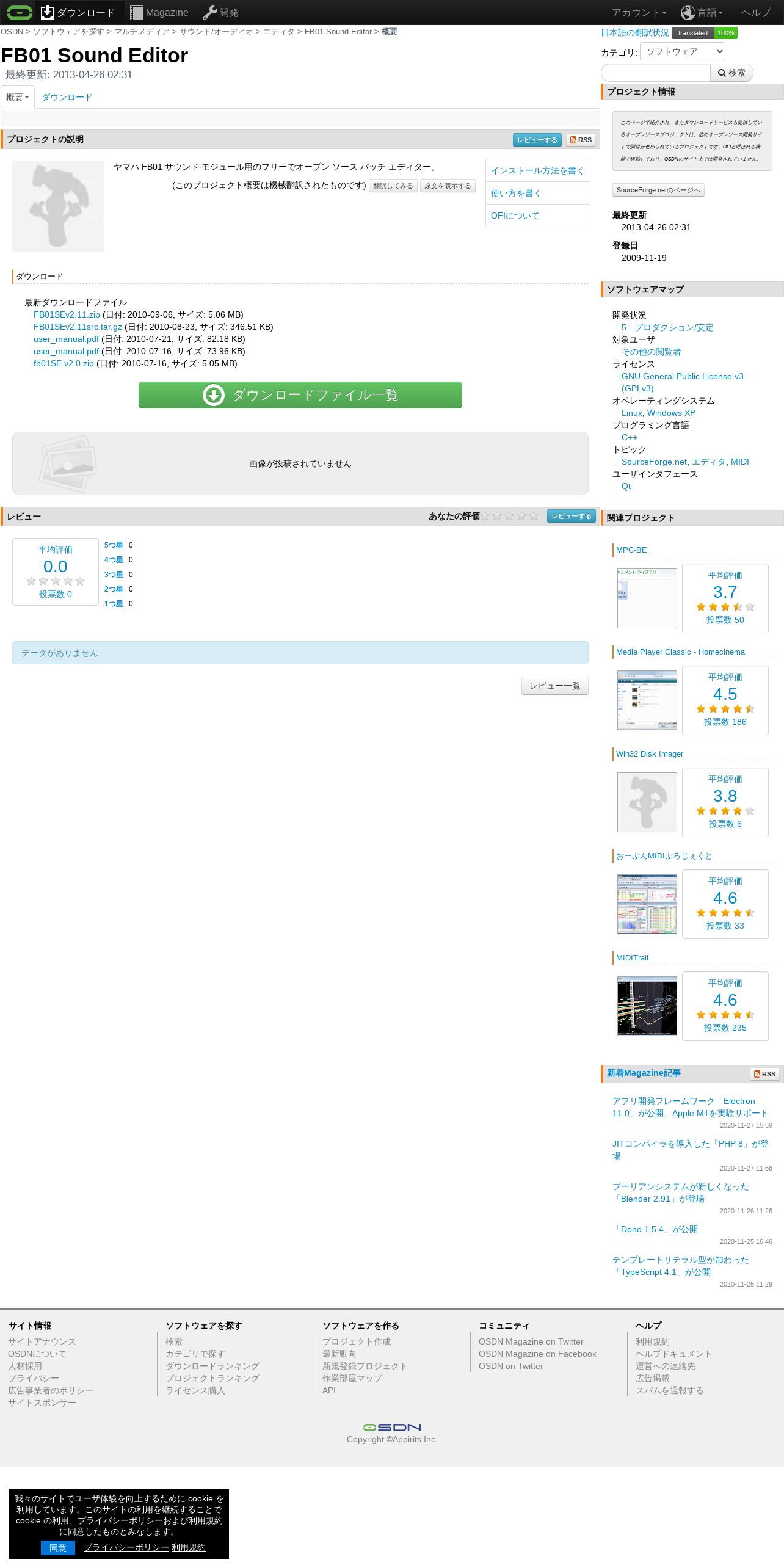The image size is (784, 1568).
Task: Open the ダウンロード section in top navigation
Action: pyautogui.click(x=78, y=12)
